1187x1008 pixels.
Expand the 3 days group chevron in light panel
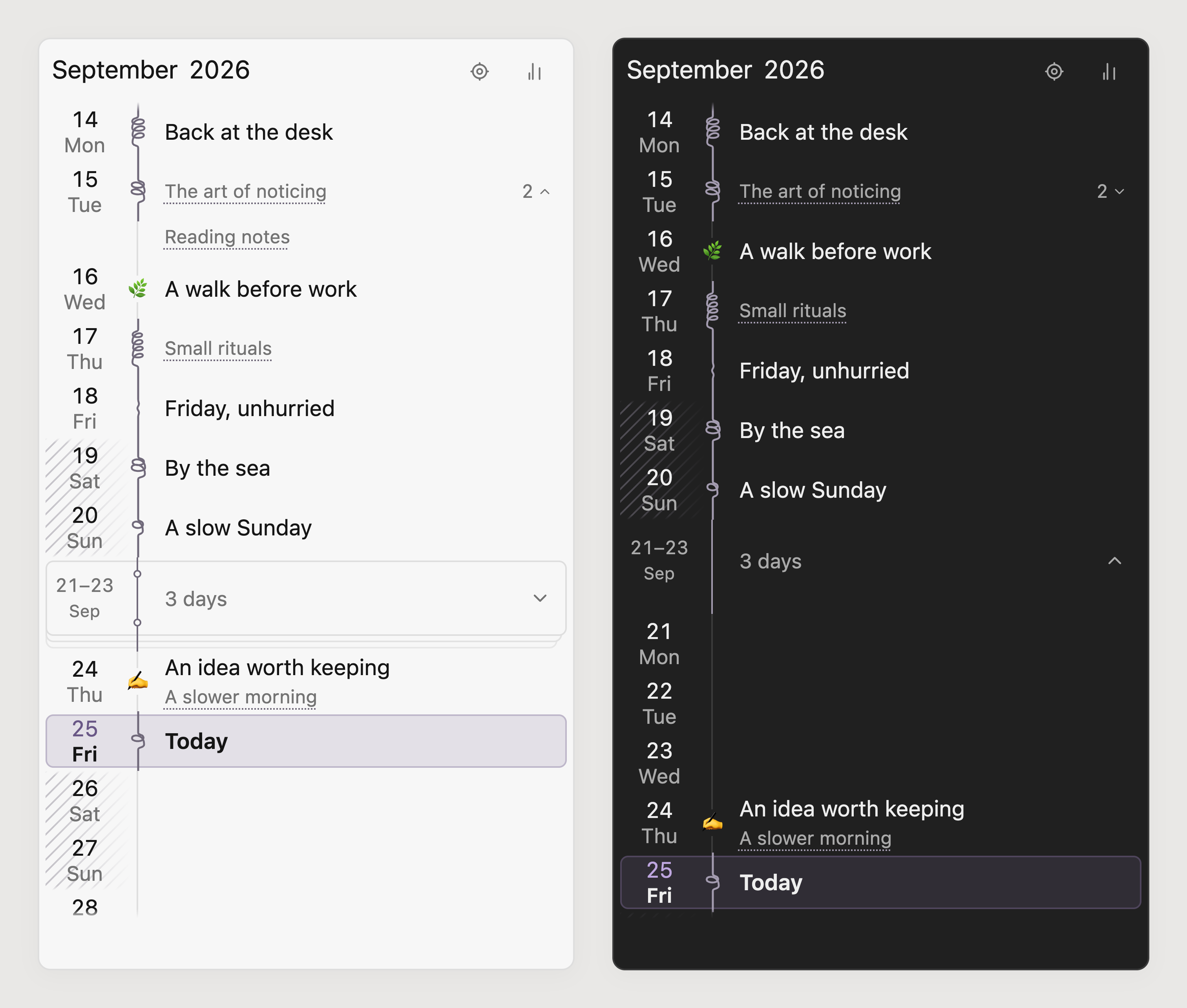point(540,598)
